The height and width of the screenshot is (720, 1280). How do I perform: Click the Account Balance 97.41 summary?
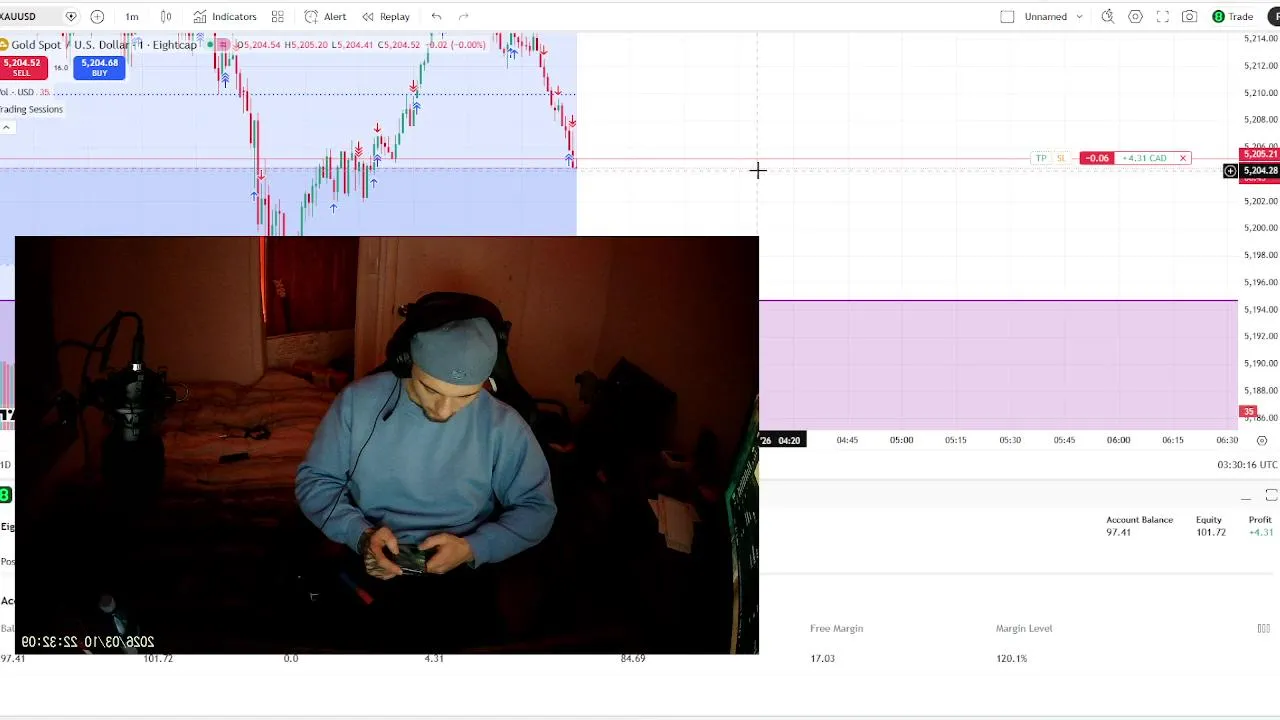pos(1139,526)
